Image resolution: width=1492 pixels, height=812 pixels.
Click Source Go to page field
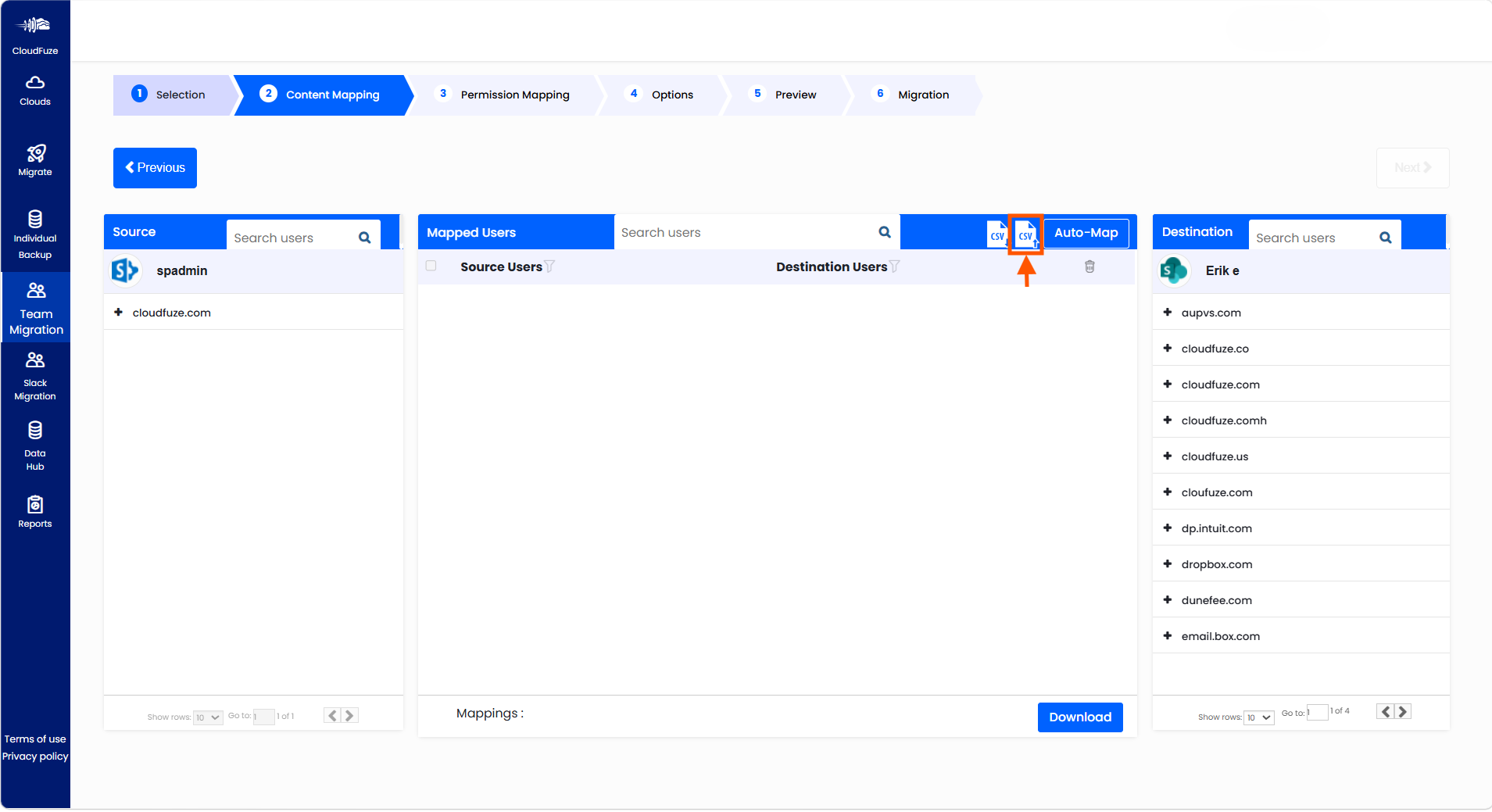tap(263, 717)
